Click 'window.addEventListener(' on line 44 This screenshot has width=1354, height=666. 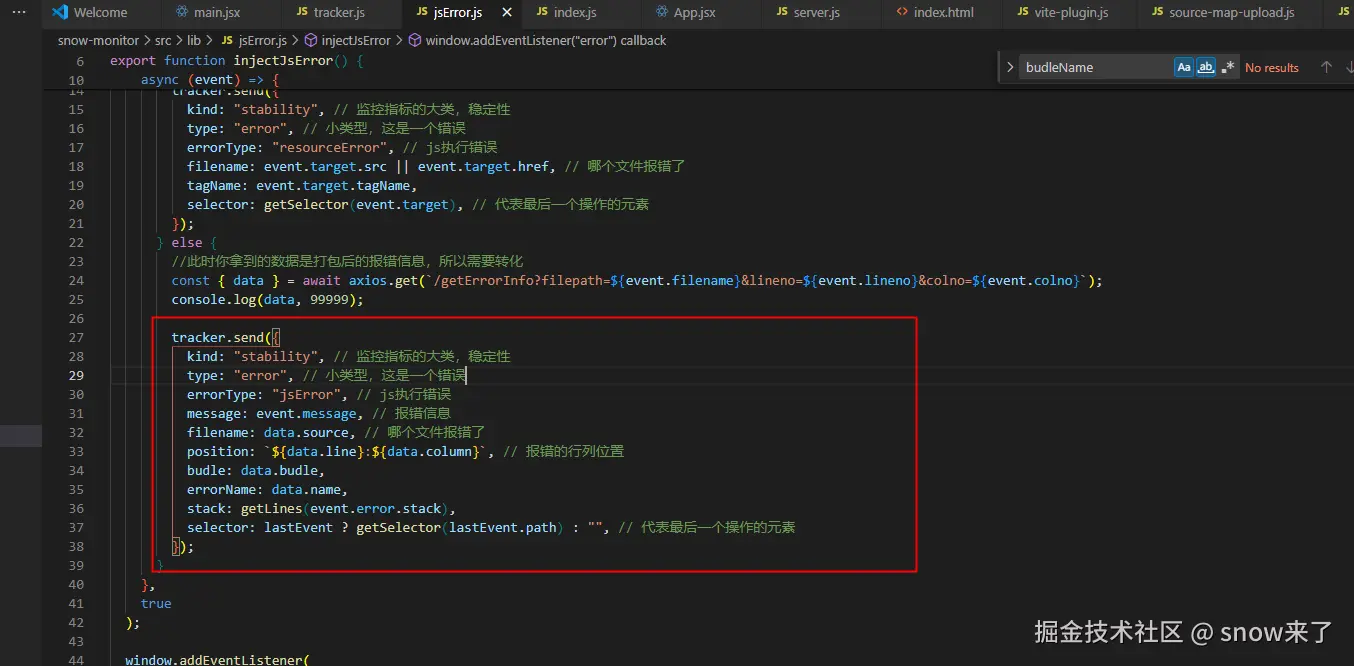(x=218, y=660)
